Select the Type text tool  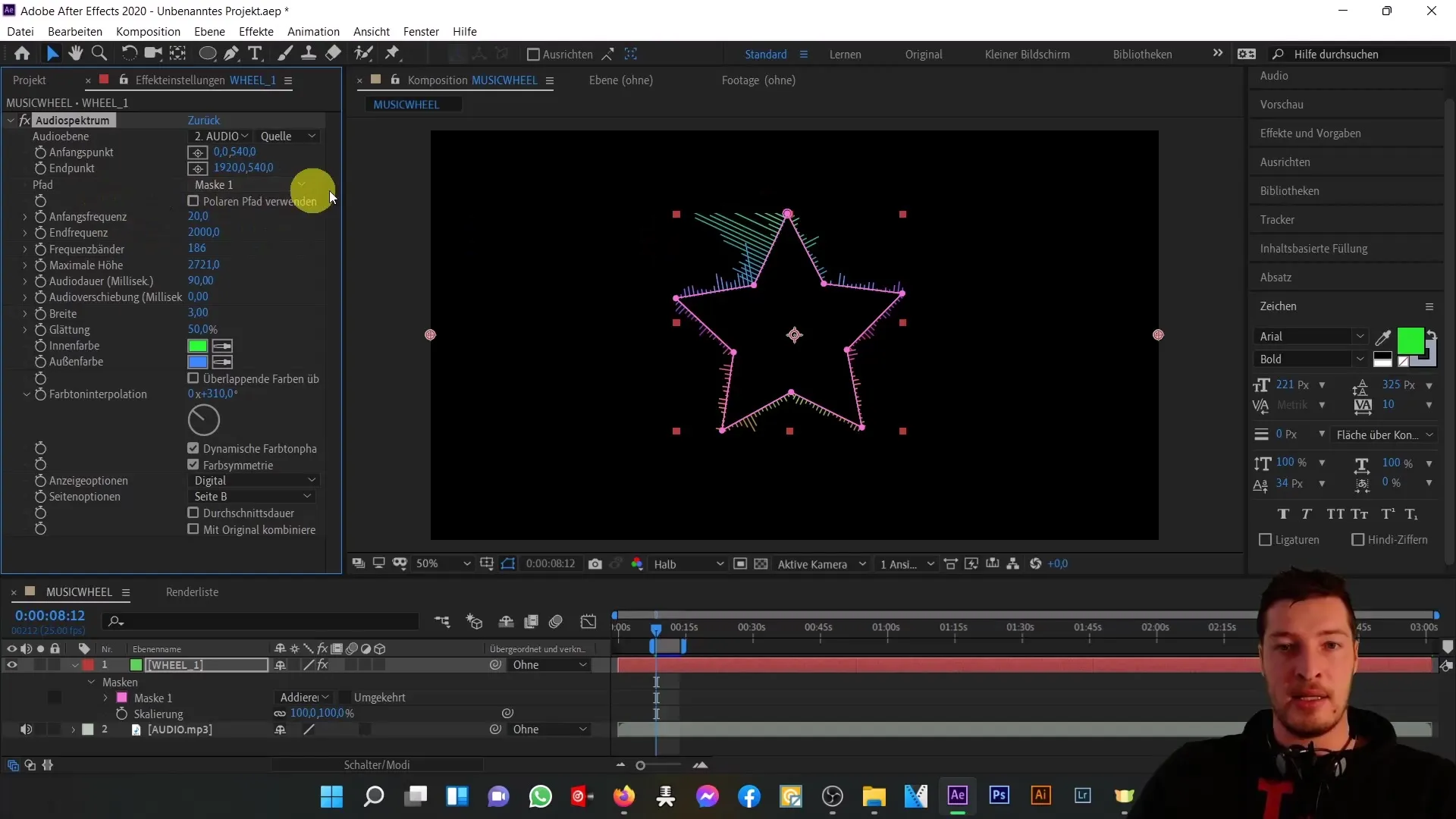[256, 54]
